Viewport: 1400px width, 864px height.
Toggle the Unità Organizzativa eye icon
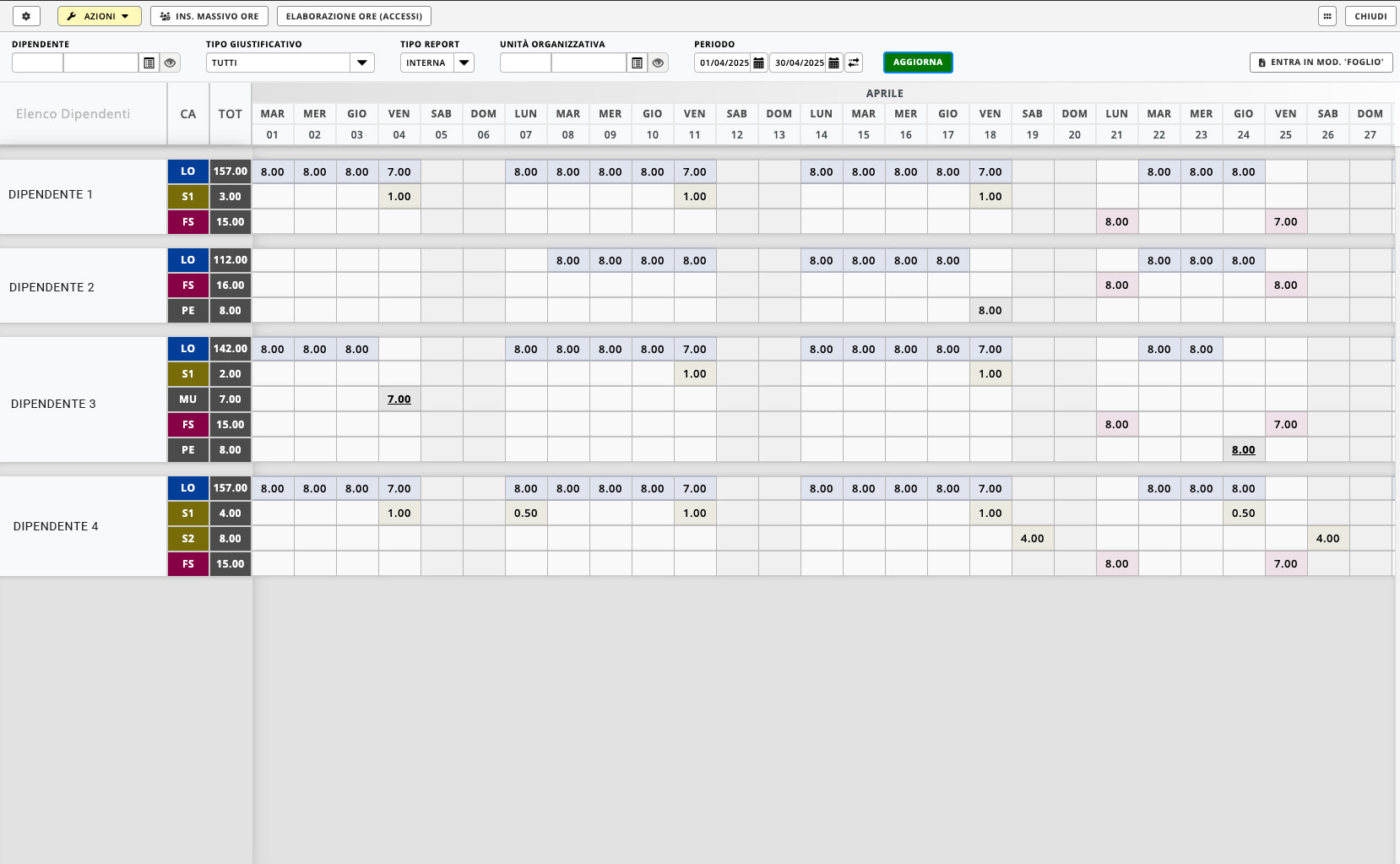tap(658, 62)
